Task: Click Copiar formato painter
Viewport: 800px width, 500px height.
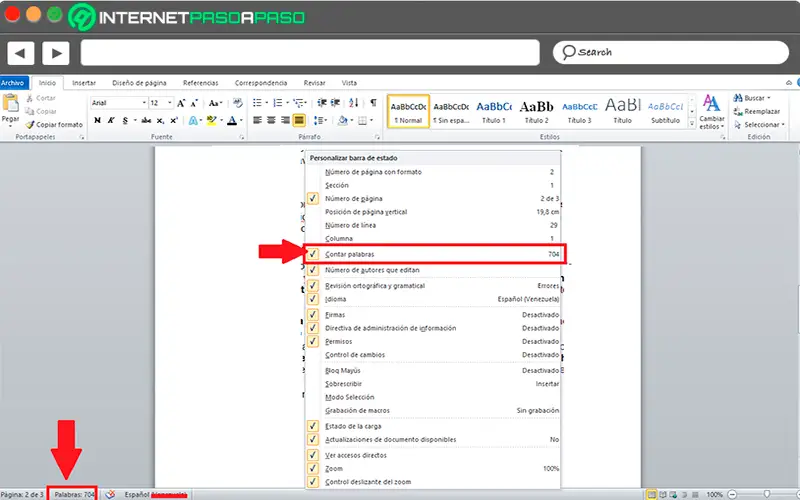Action: [54, 124]
